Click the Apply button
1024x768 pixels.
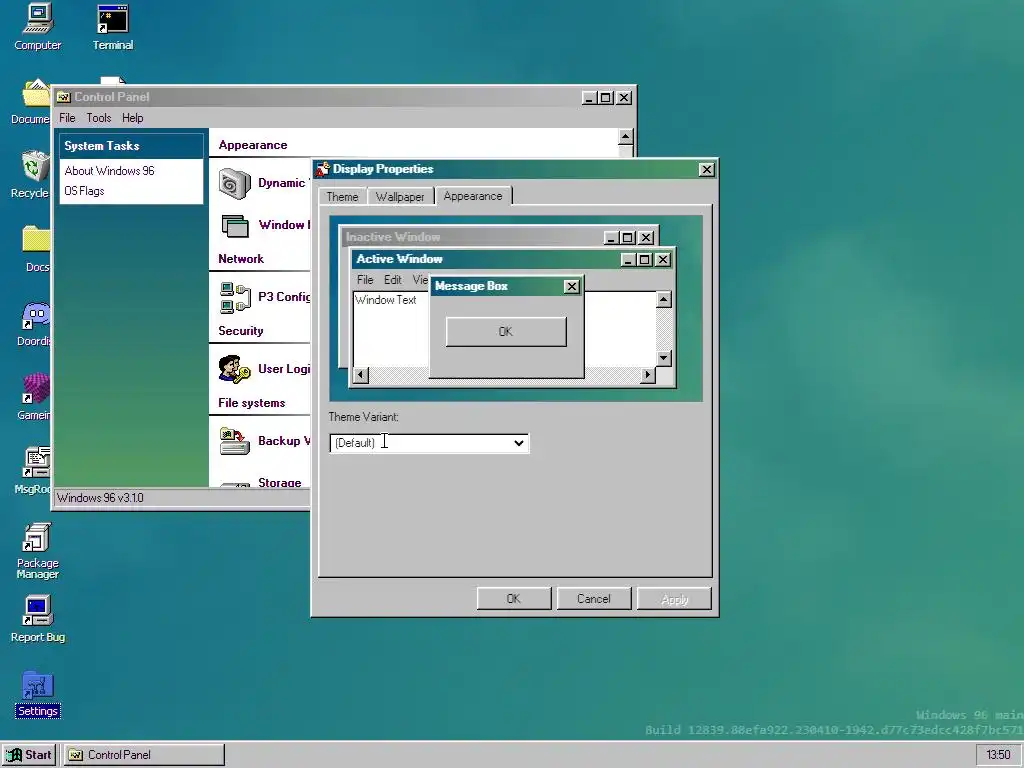pyautogui.click(x=675, y=599)
